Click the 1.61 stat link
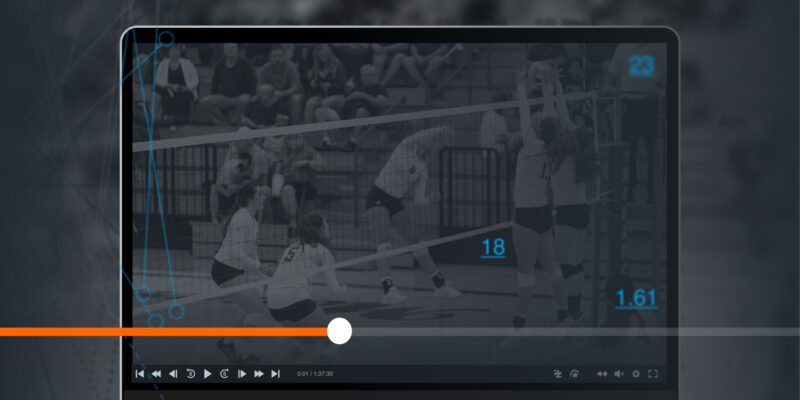The image size is (800, 400). click(636, 297)
